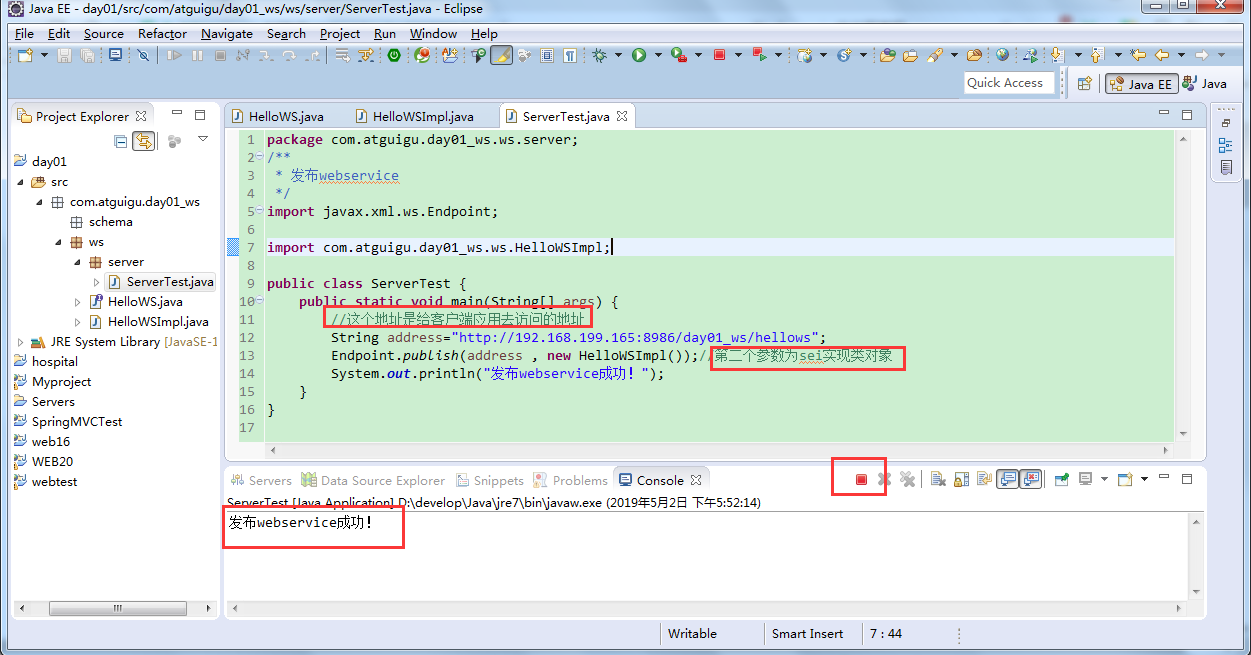Toggle the Java EE perspective button

(x=1140, y=84)
